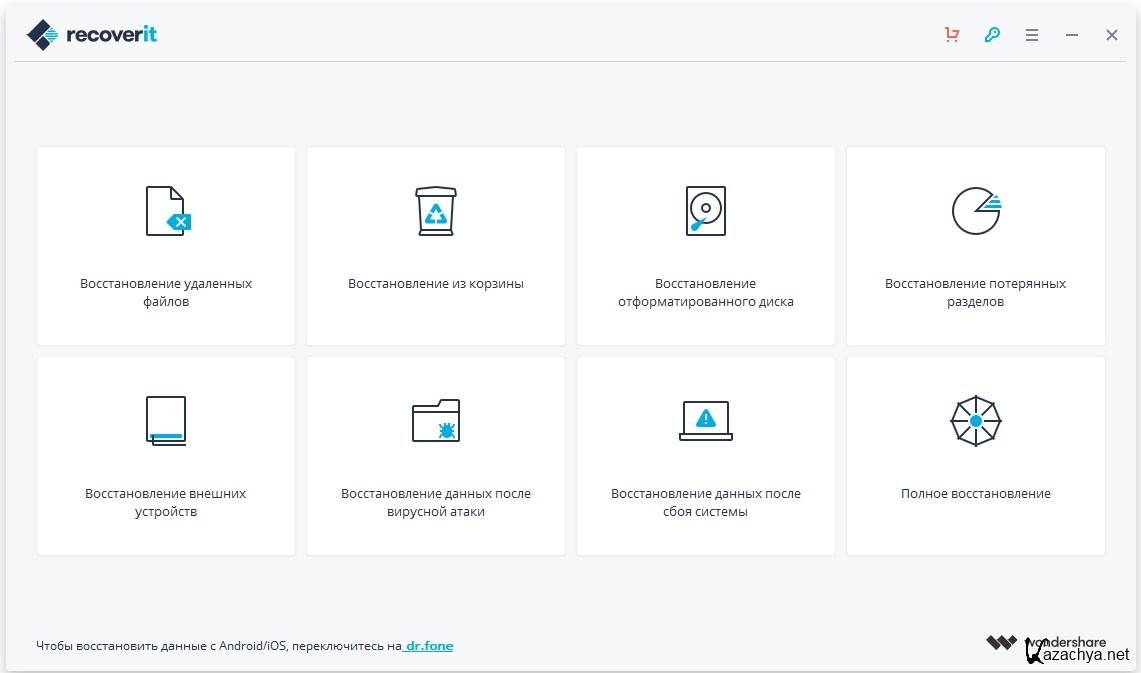The width and height of the screenshot is (1141, 673).
Task: Choose the lost partition pie chart icon
Action: tap(976, 210)
